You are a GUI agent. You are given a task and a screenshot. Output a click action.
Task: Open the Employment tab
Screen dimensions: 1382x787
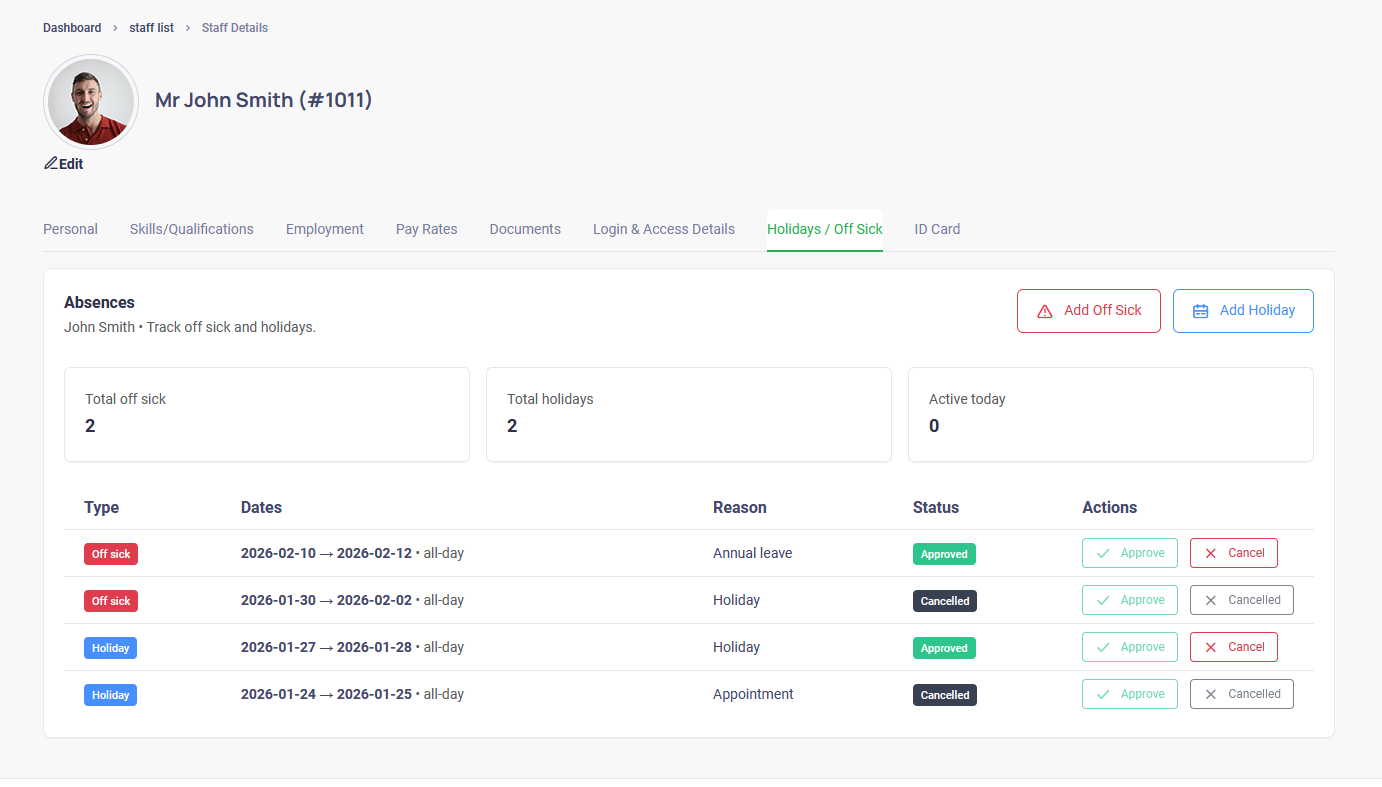click(x=324, y=229)
